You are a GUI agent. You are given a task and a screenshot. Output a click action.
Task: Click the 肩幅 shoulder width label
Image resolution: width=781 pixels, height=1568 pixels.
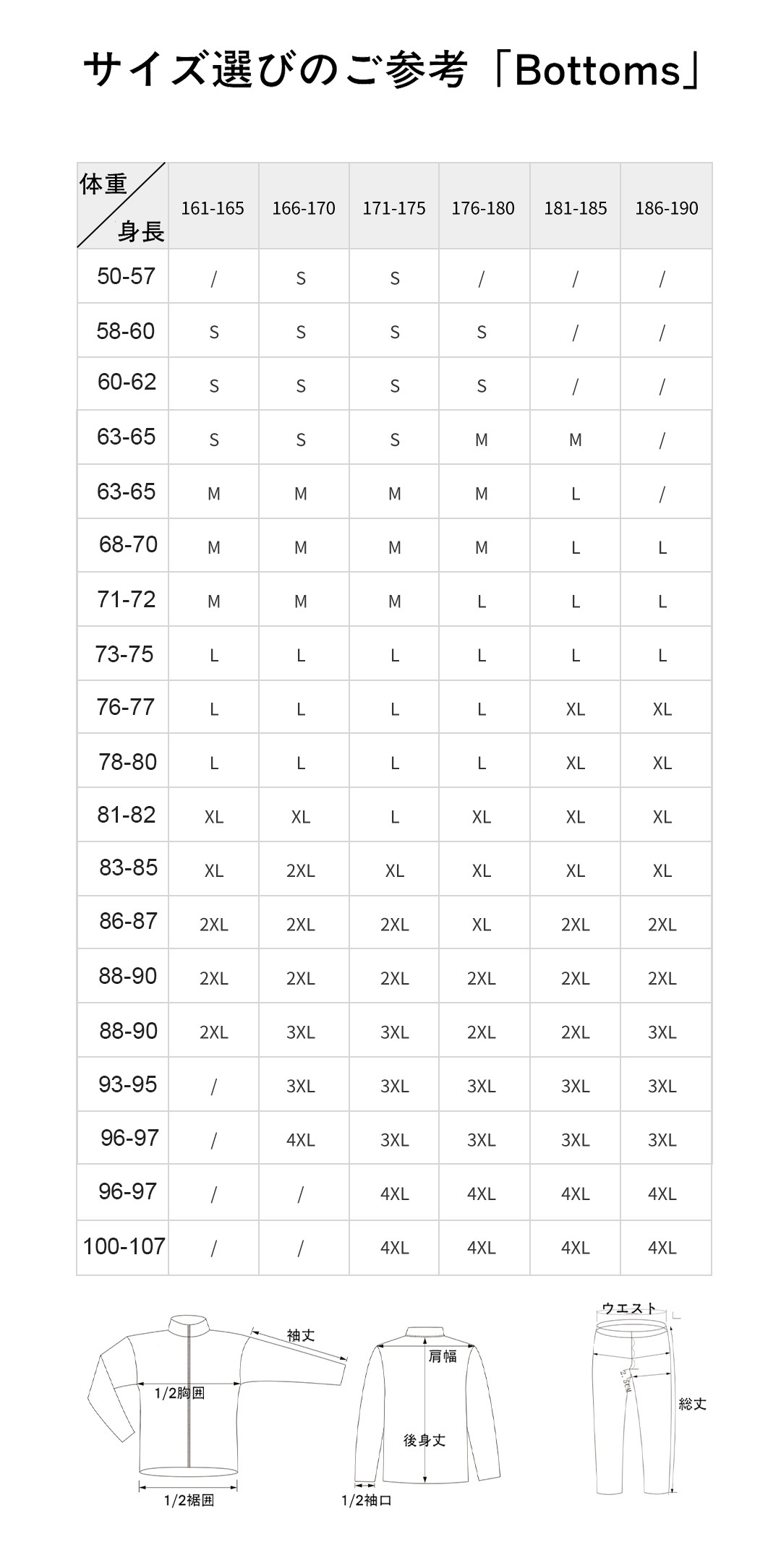pos(443,1356)
